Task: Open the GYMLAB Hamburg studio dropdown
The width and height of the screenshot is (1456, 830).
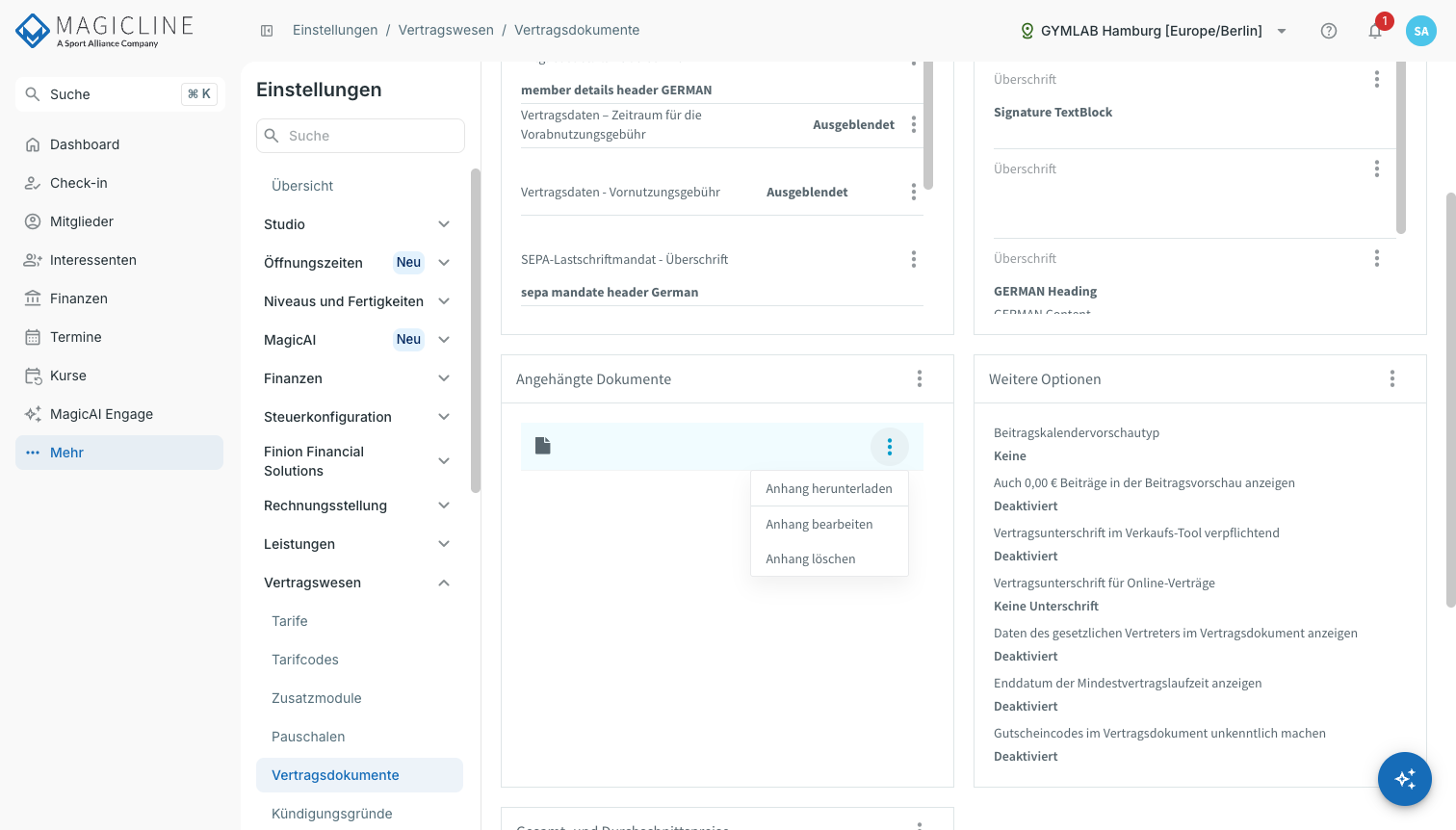Action: [x=1154, y=31]
